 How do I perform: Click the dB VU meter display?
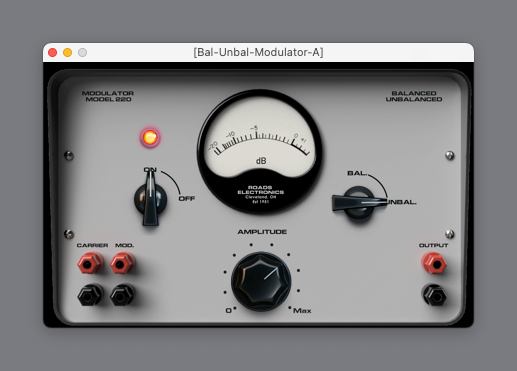tap(260, 152)
